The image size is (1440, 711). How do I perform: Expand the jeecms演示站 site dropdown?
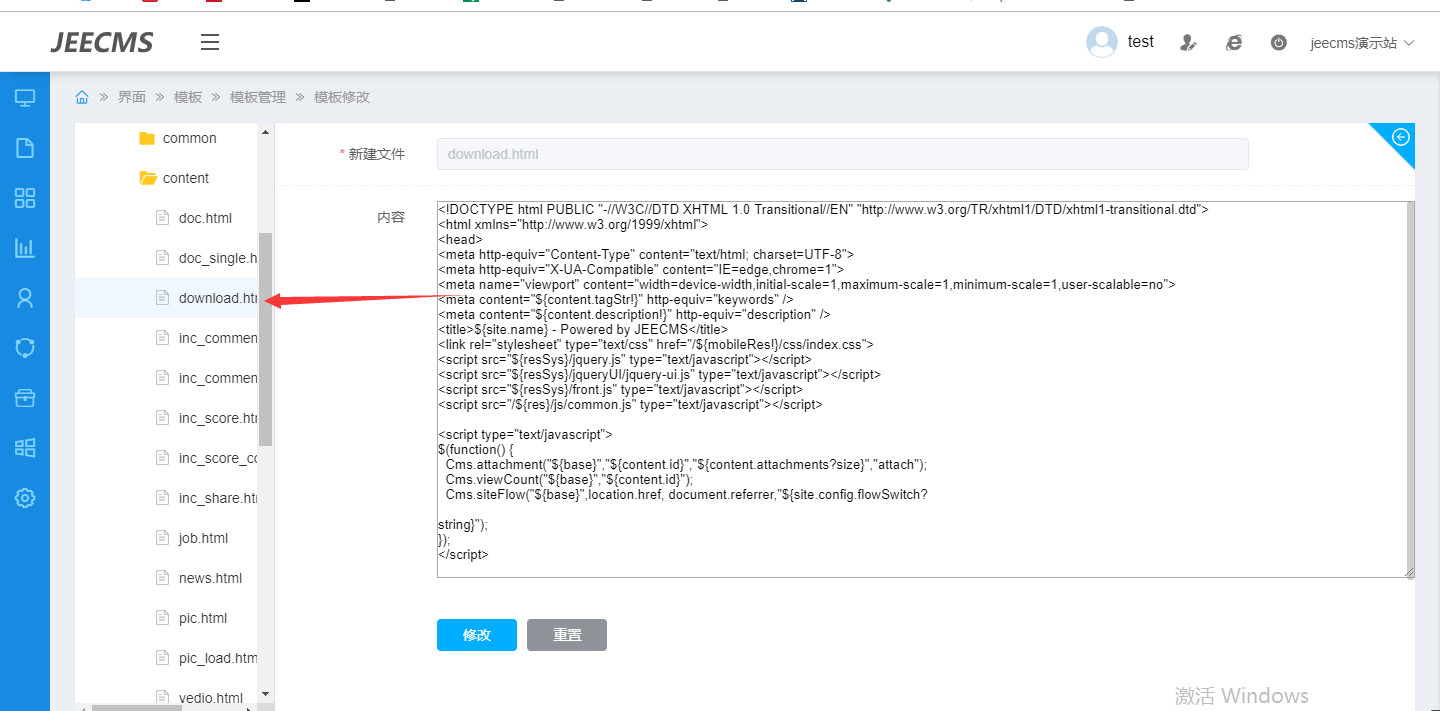(1362, 43)
